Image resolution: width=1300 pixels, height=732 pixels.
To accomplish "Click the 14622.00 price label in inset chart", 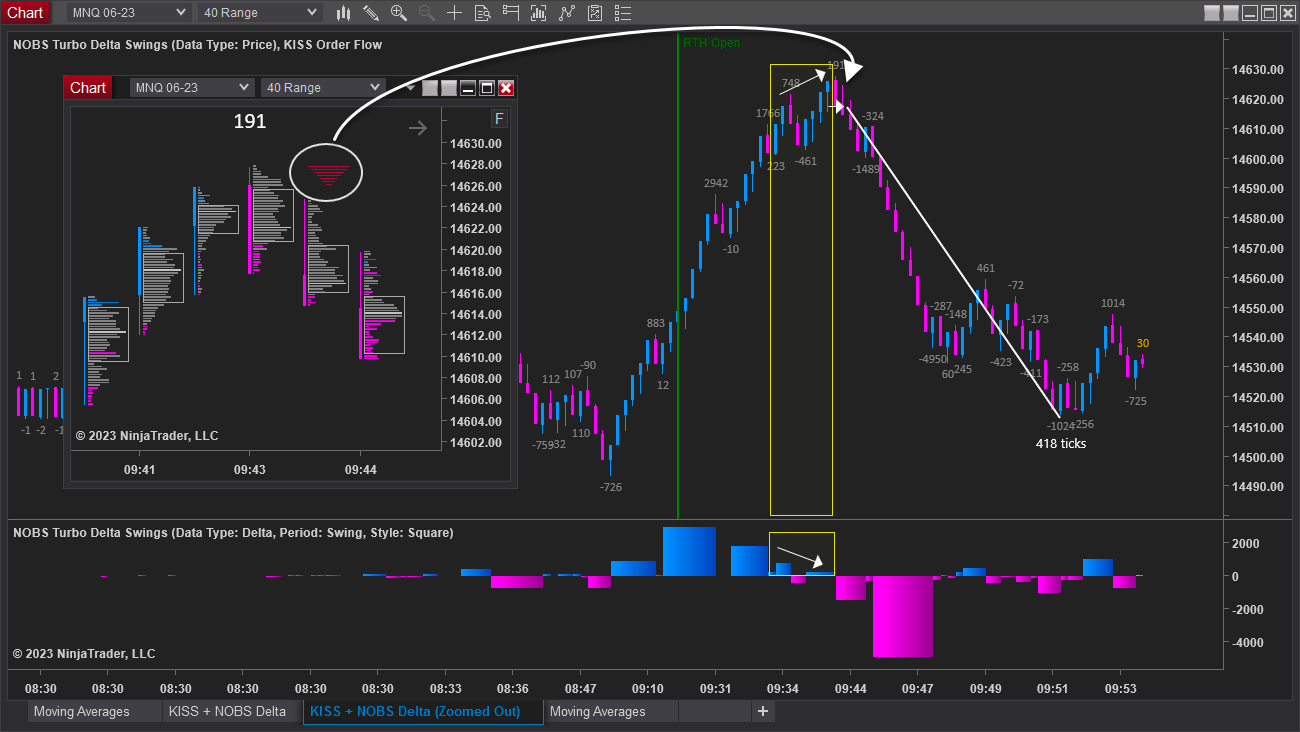I will (x=476, y=229).
